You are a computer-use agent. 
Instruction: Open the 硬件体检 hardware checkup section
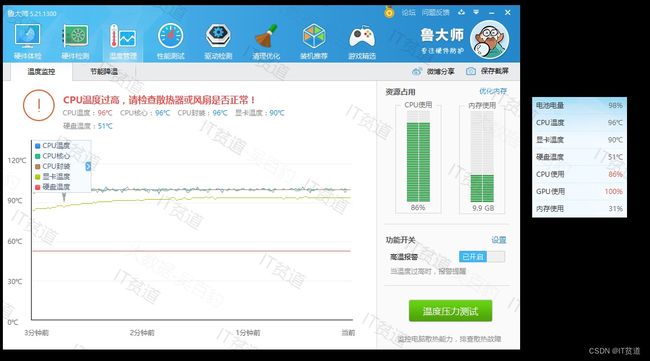pos(27,41)
